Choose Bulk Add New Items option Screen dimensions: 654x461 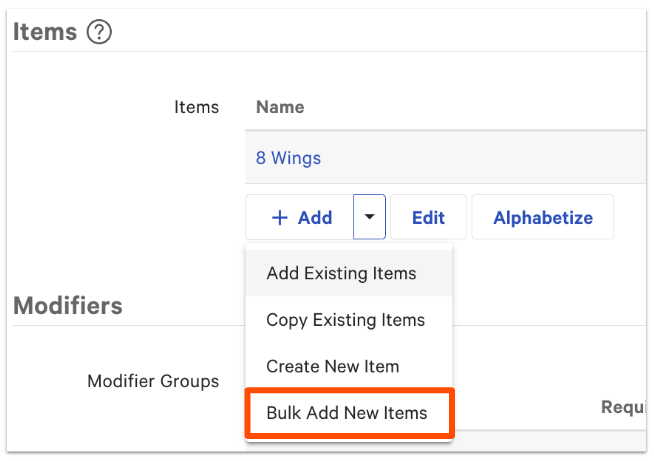click(x=346, y=412)
